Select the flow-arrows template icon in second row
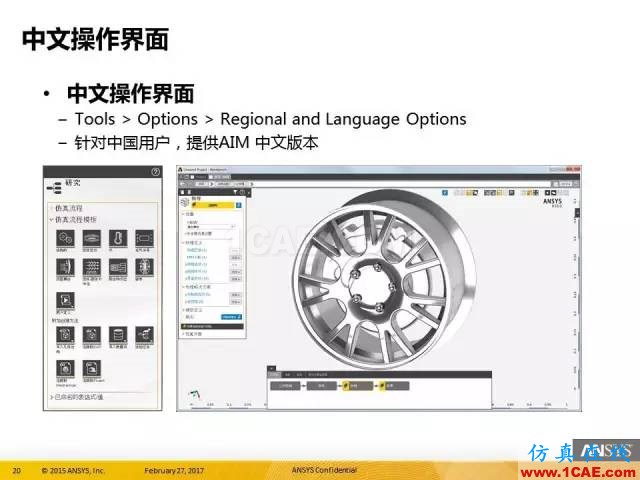The image size is (640, 480). (x=91, y=267)
